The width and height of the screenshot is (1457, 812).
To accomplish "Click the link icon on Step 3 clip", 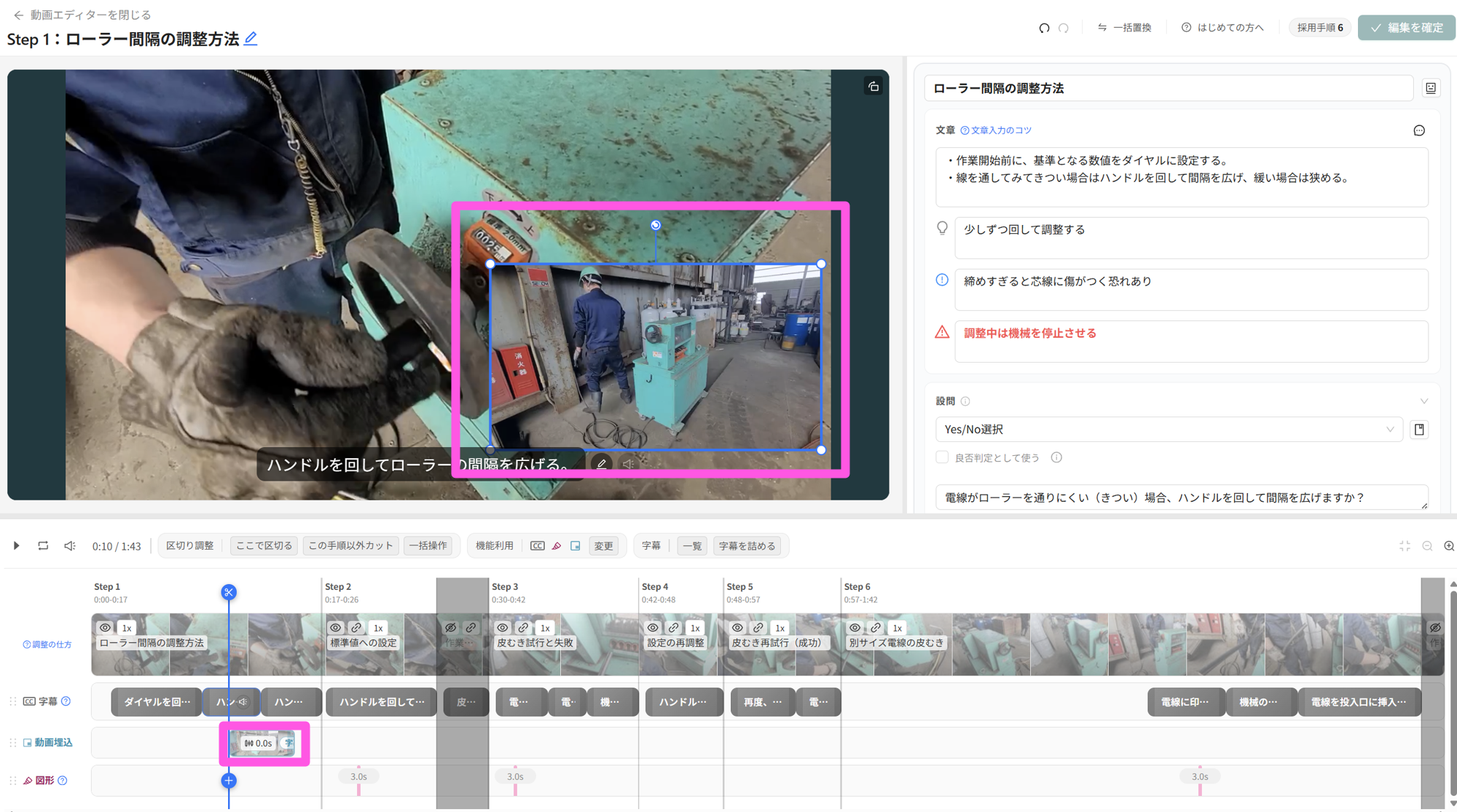I will 523,628.
